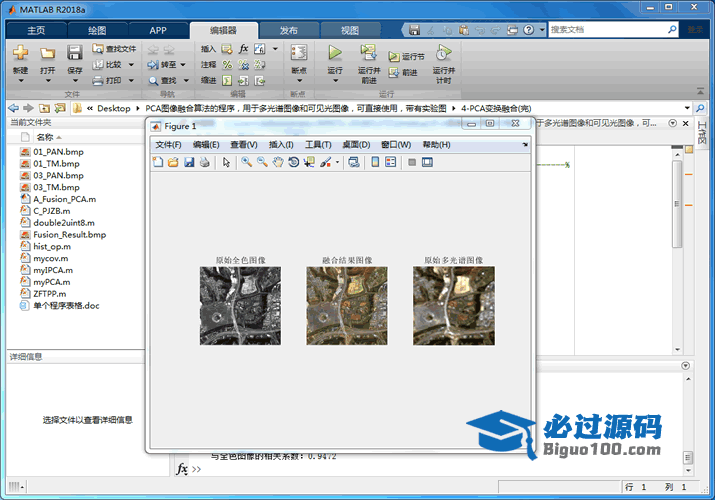Click the Save Figure icon

(x=189, y=162)
